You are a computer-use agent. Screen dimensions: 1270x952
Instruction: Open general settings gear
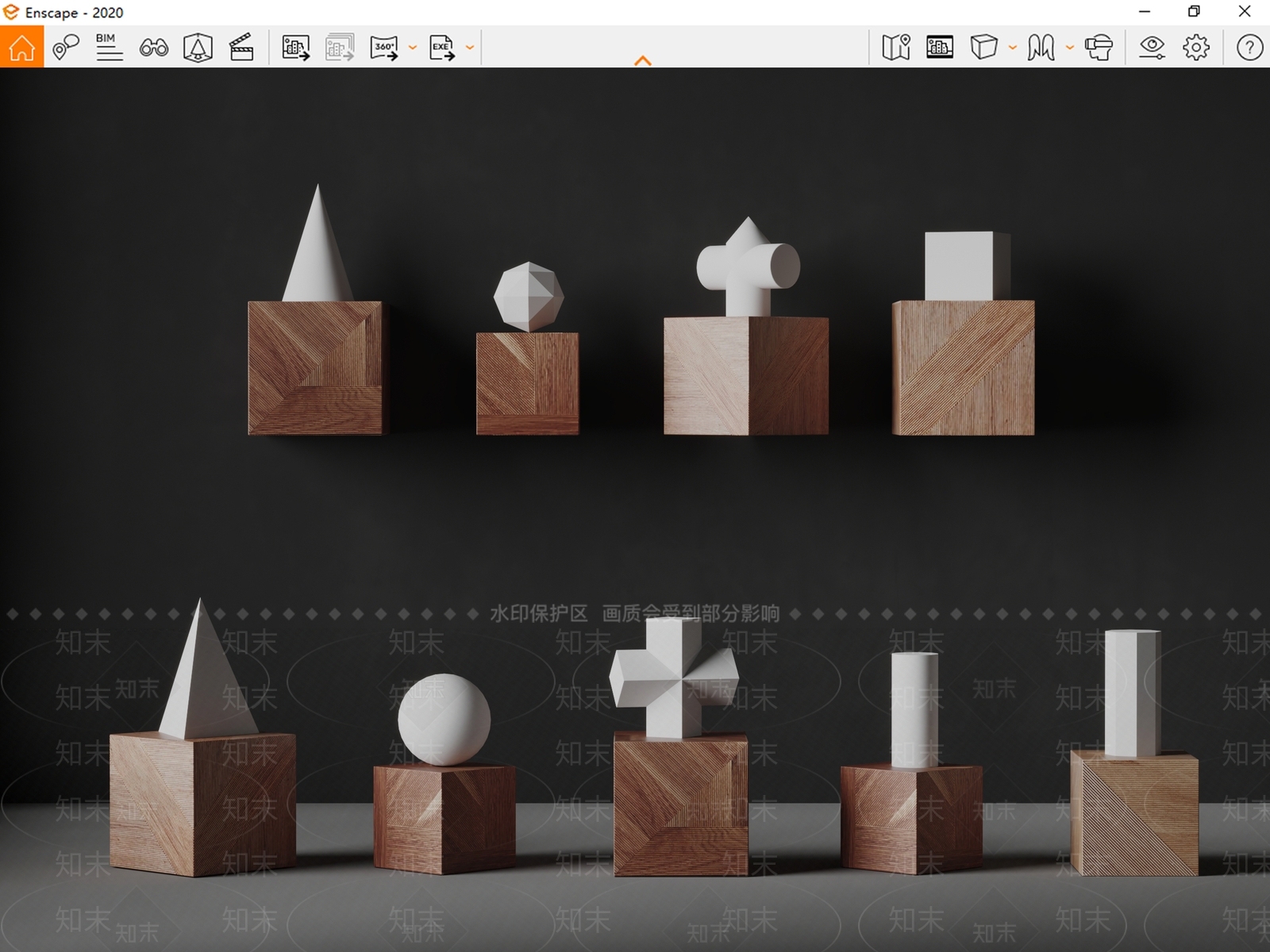[1196, 48]
